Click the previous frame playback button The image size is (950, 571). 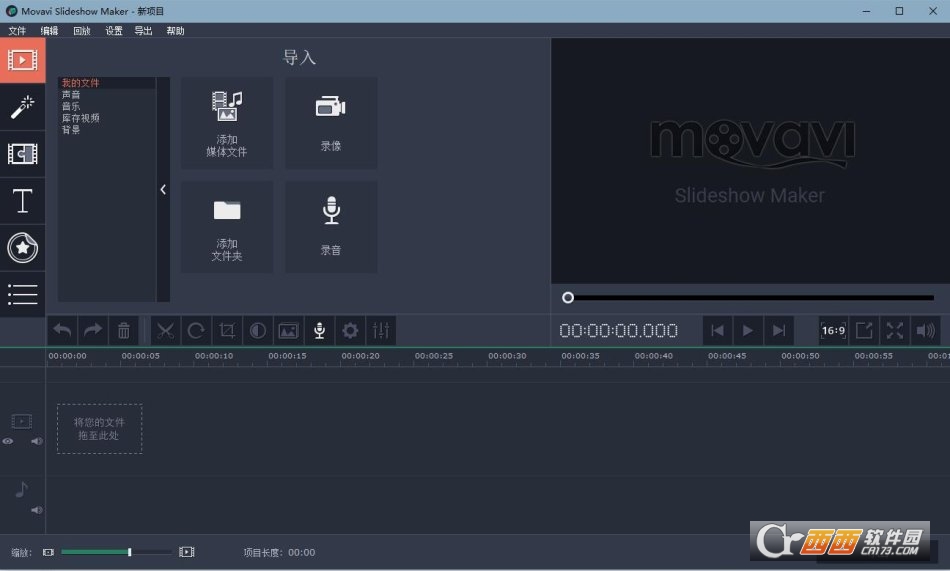click(717, 330)
